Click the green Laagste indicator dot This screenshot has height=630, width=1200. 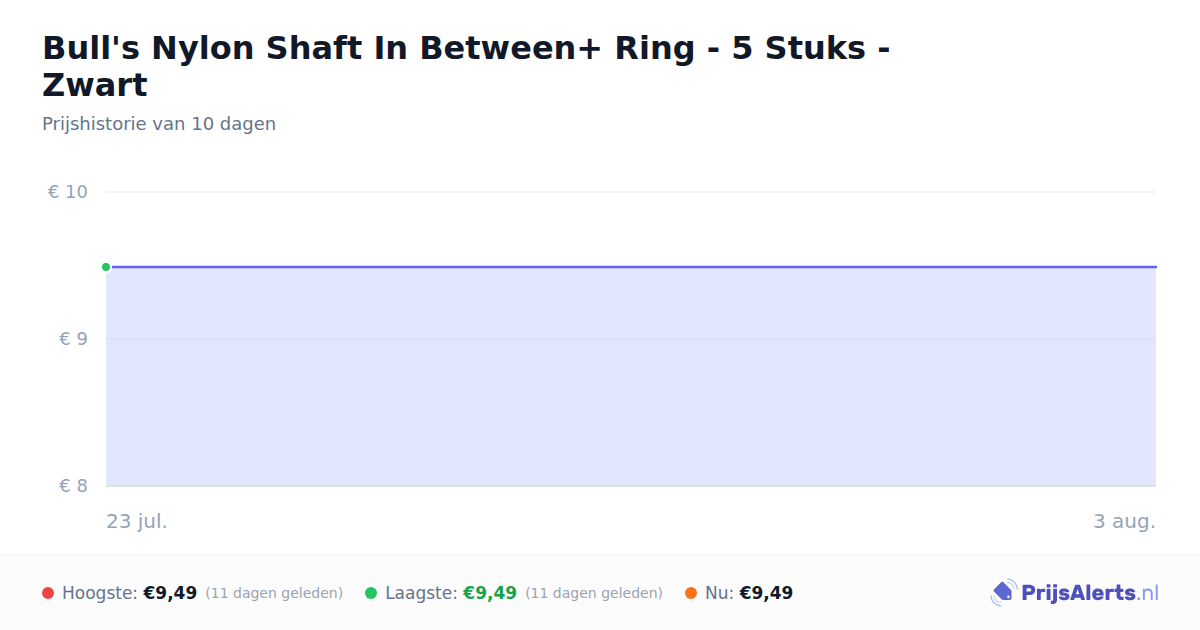coord(371,593)
